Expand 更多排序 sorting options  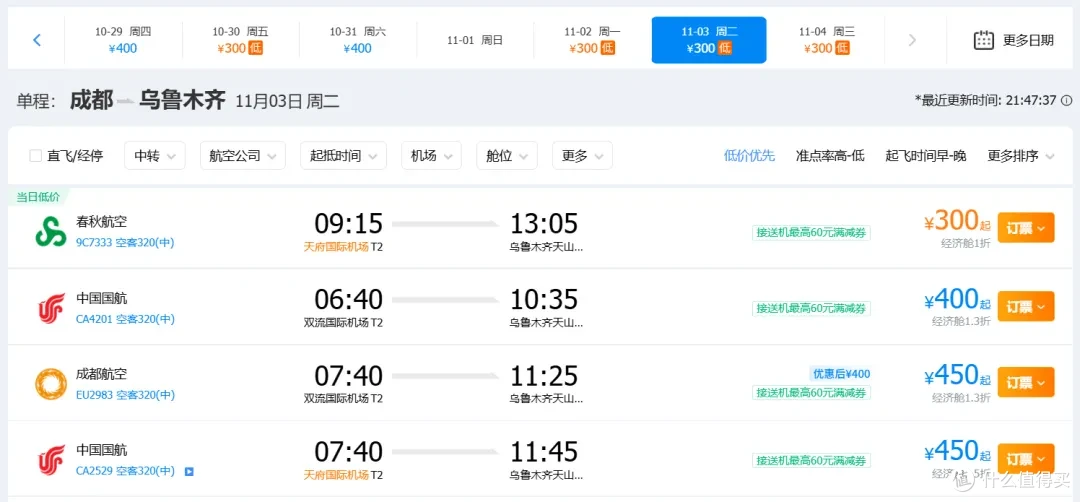point(1021,156)
